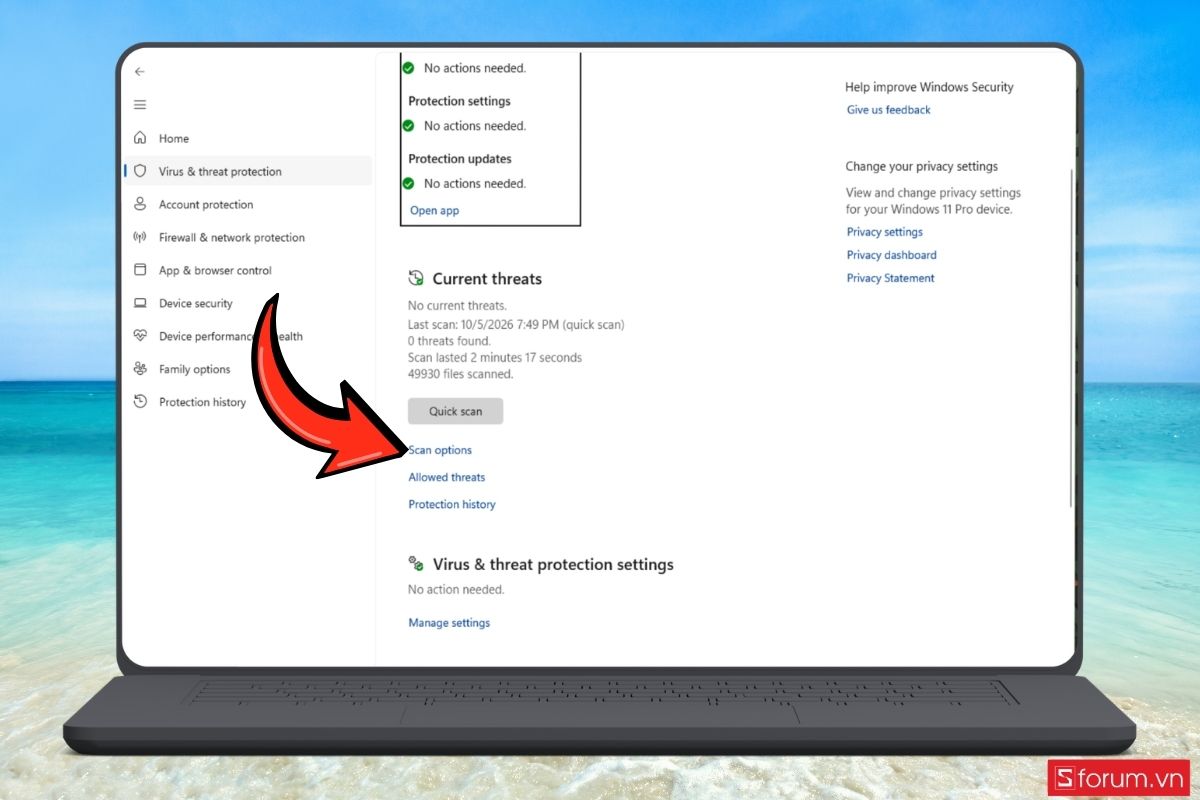Click 'No action needed.' text under settings
The image size is (1200, 800).
[456, 589]
